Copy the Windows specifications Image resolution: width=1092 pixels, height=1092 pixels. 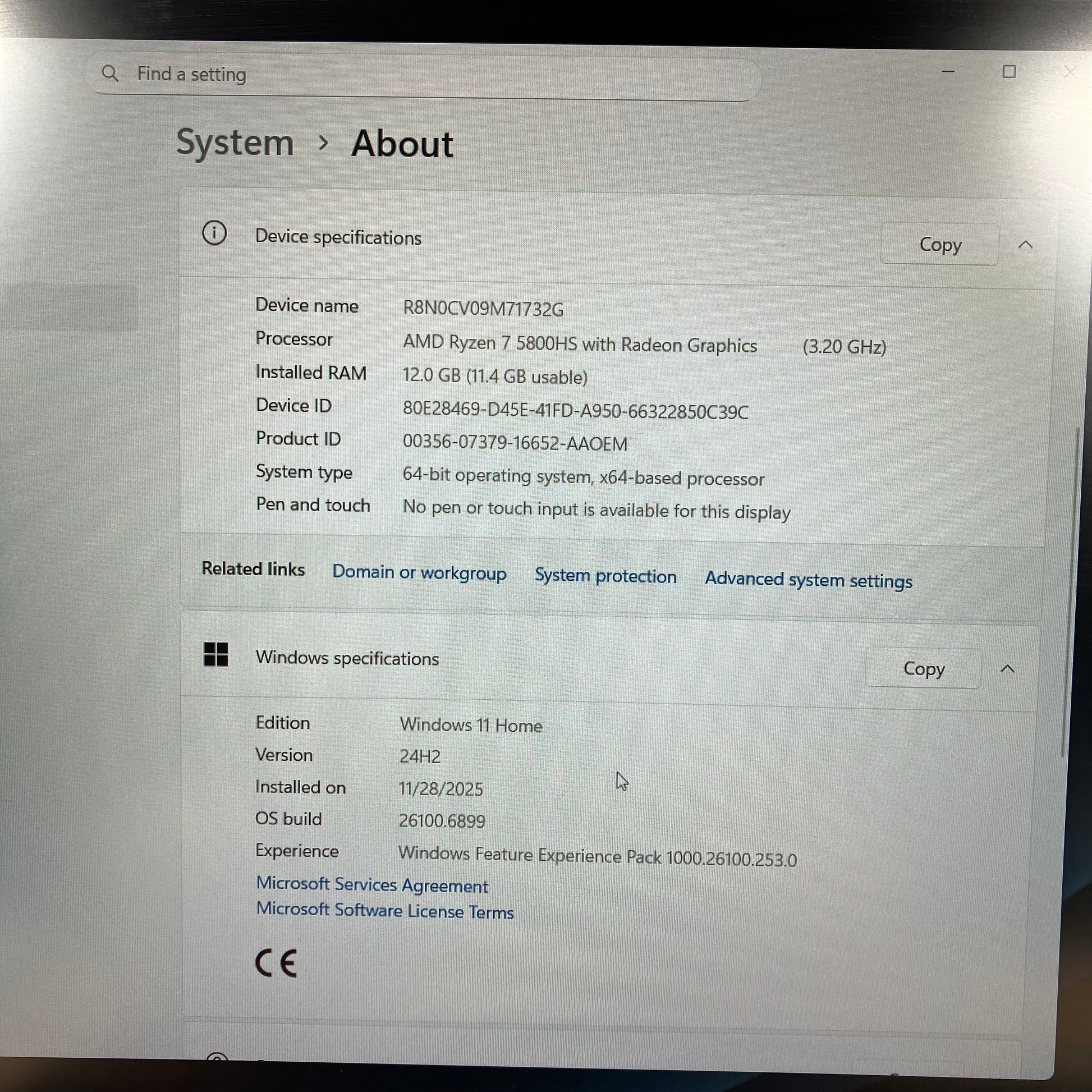click(x=923, y=669)
